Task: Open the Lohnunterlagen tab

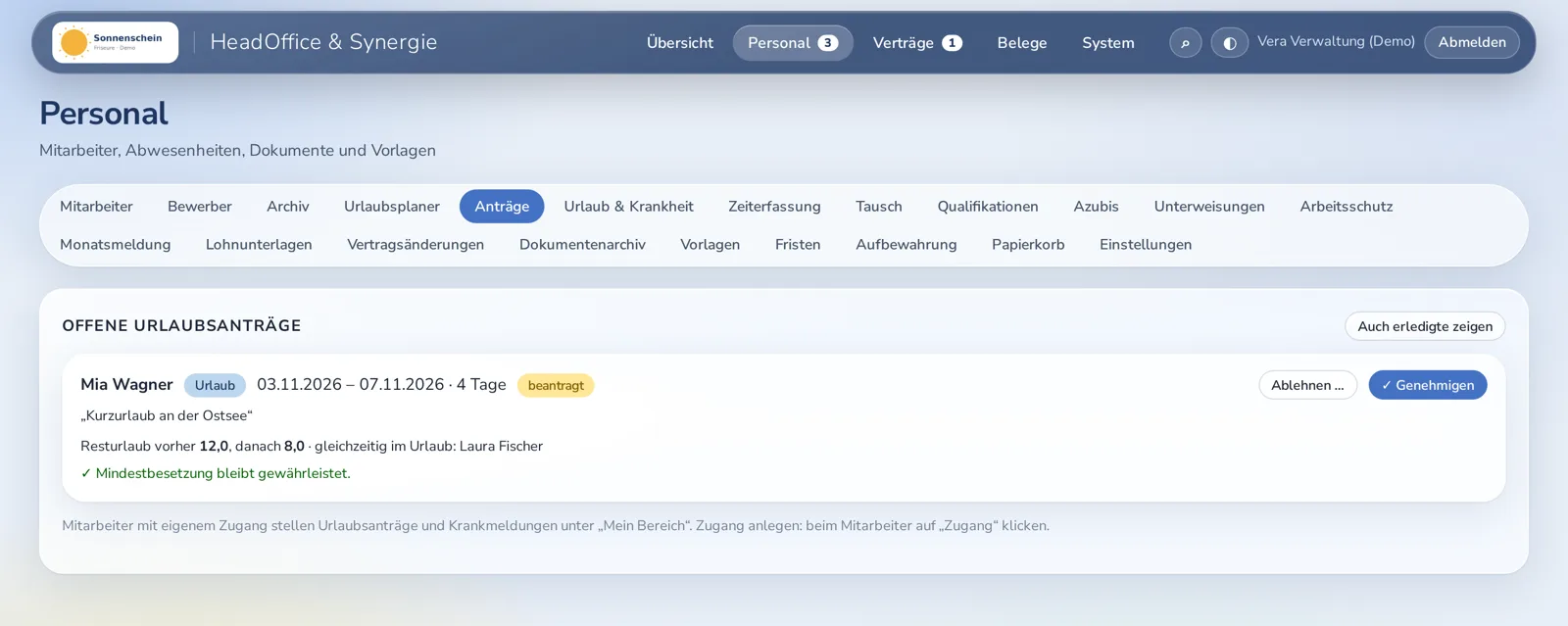Action: click(259, 245)
